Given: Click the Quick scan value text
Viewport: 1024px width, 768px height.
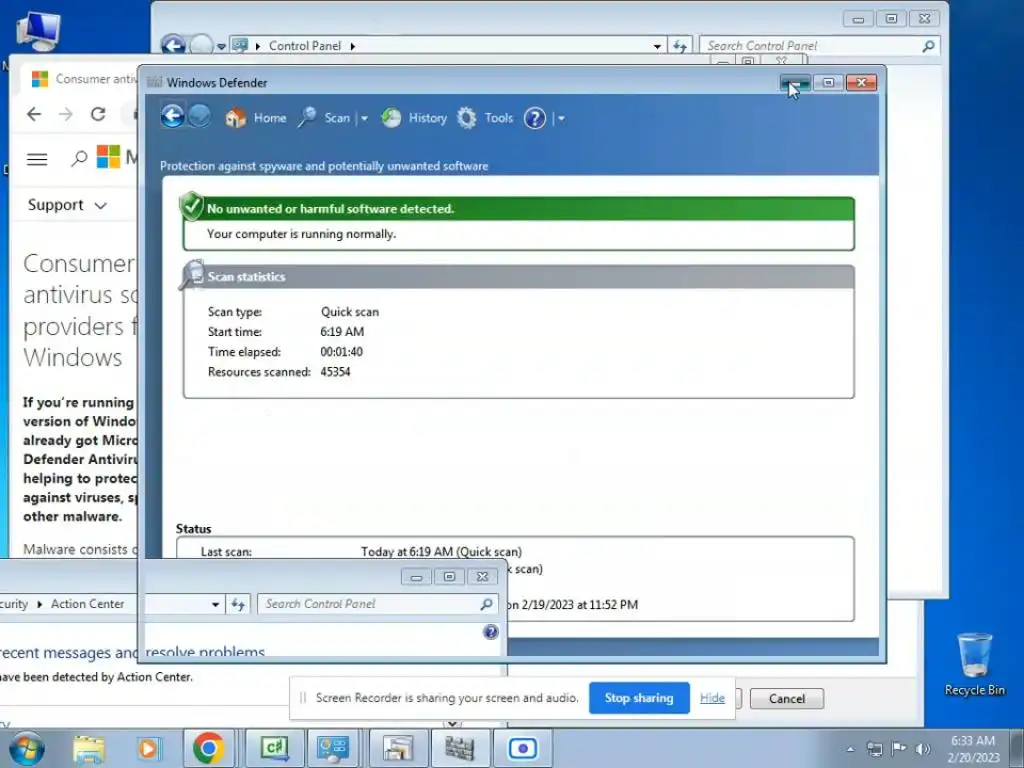Looking at the screenshot, I should (x=349, y=312).
